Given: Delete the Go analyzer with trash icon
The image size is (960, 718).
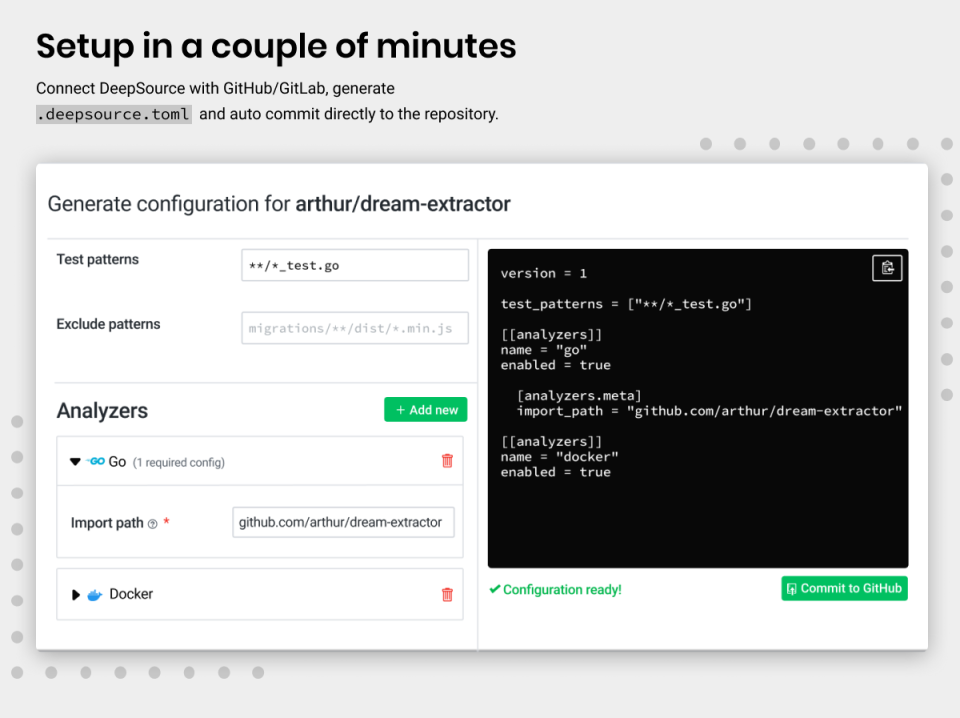Looking at the screenshot, I should point(447,461).
